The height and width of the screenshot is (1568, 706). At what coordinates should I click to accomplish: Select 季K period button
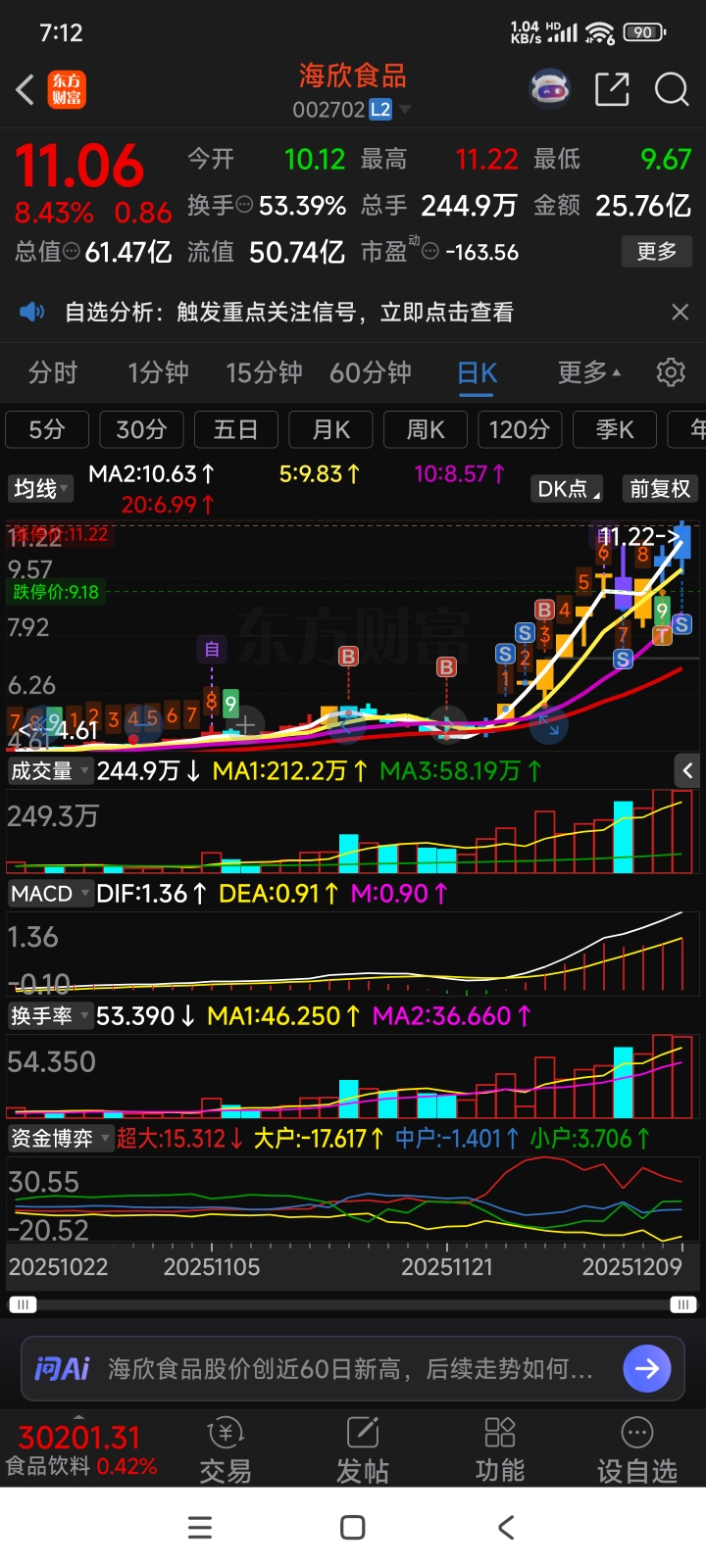[615, 429]
